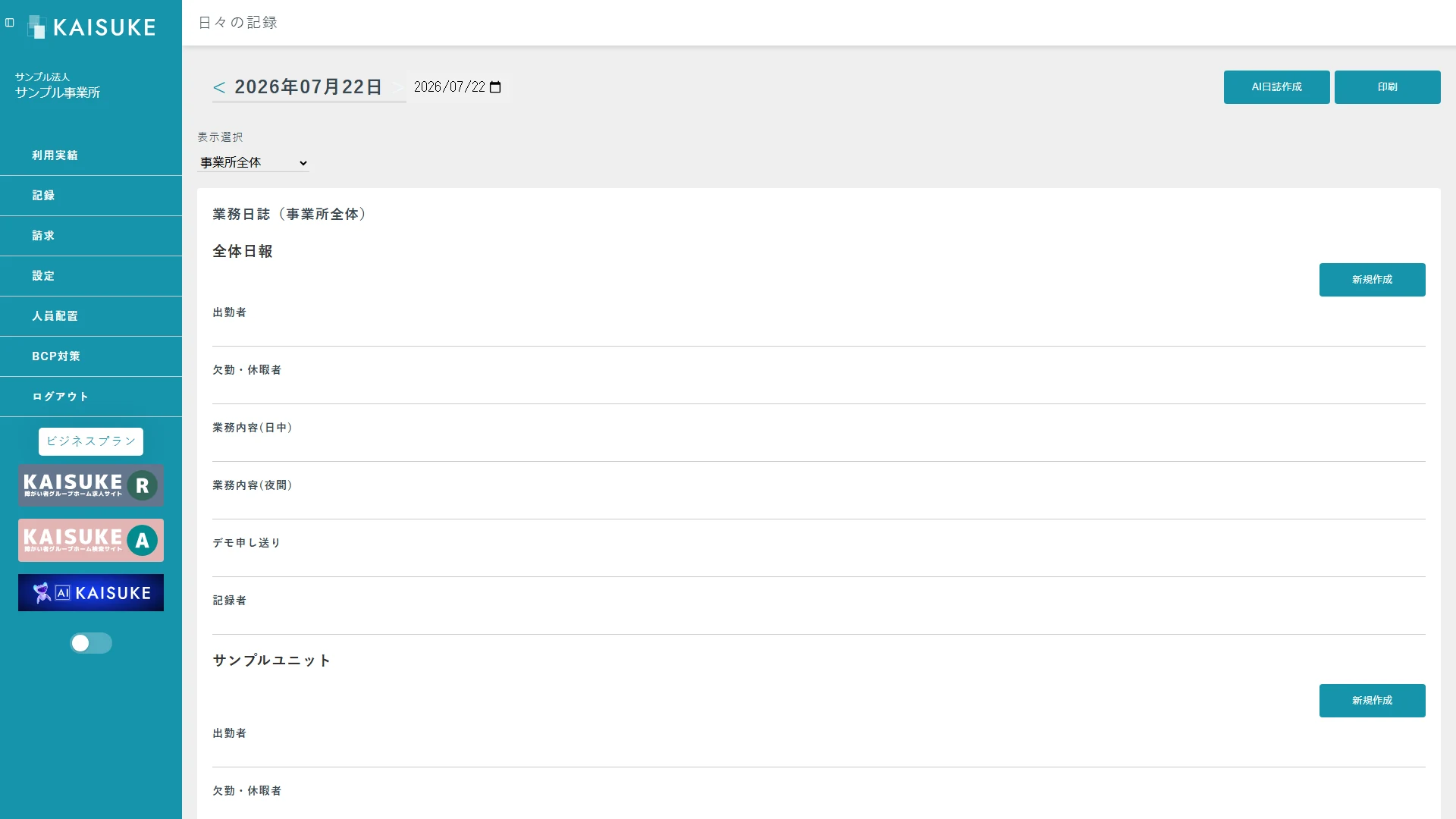
Task: Open the 利用実績 menu item
Action: pos(91,155)
